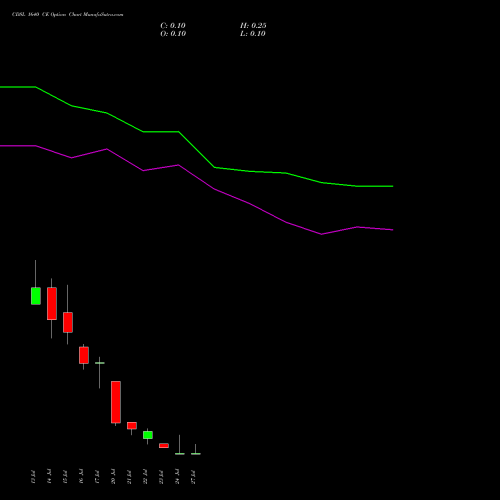
Task: Click the '21 Jul' date axis label
Action: pos(129,477)
